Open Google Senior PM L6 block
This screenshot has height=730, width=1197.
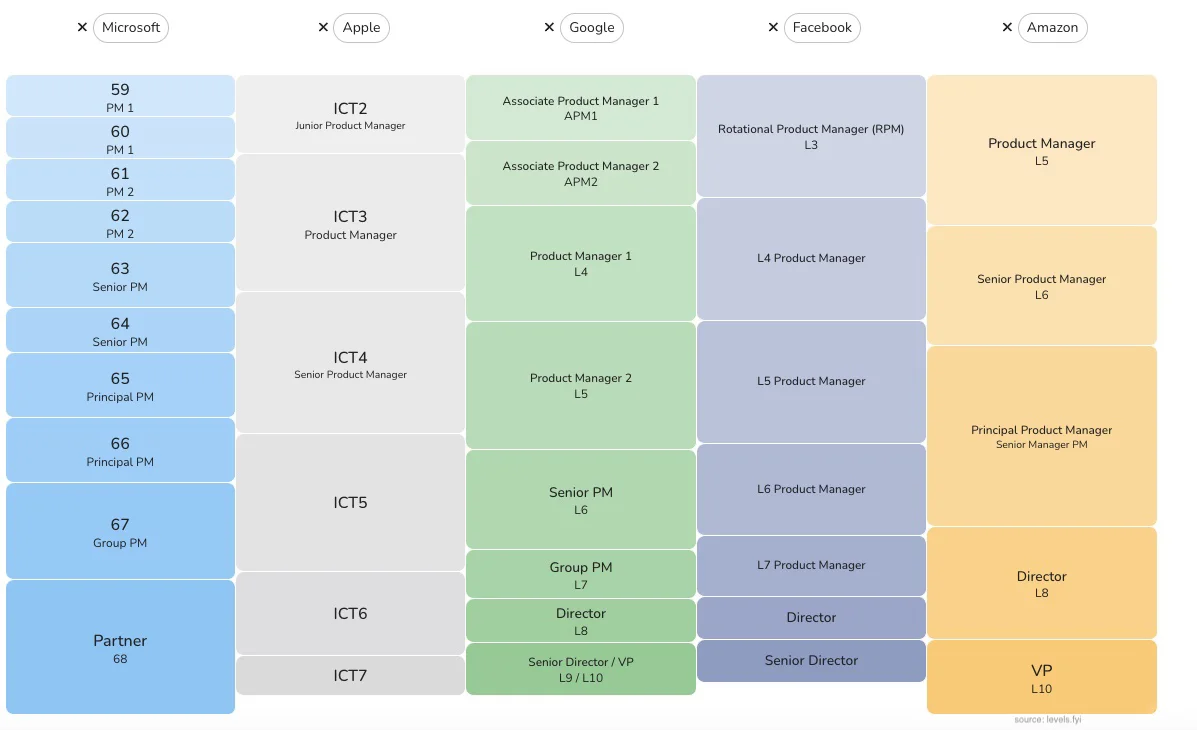click(580, 499)
